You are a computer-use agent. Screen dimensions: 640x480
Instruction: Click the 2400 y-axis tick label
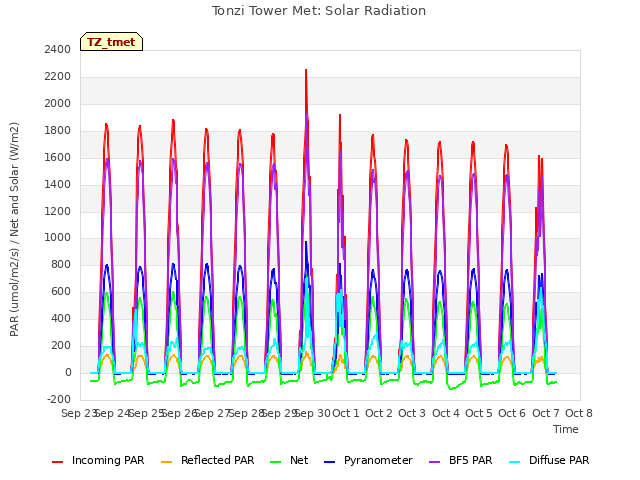pos(58,49)
